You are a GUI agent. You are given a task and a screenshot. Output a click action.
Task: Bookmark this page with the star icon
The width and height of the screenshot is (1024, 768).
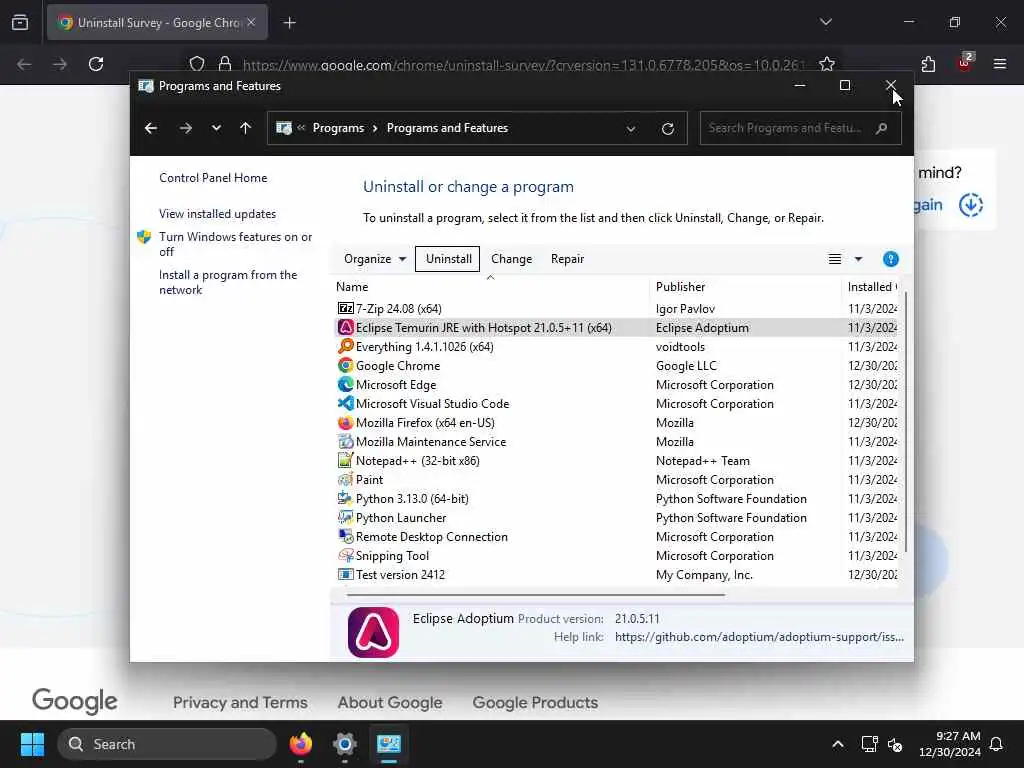(827, 64)
